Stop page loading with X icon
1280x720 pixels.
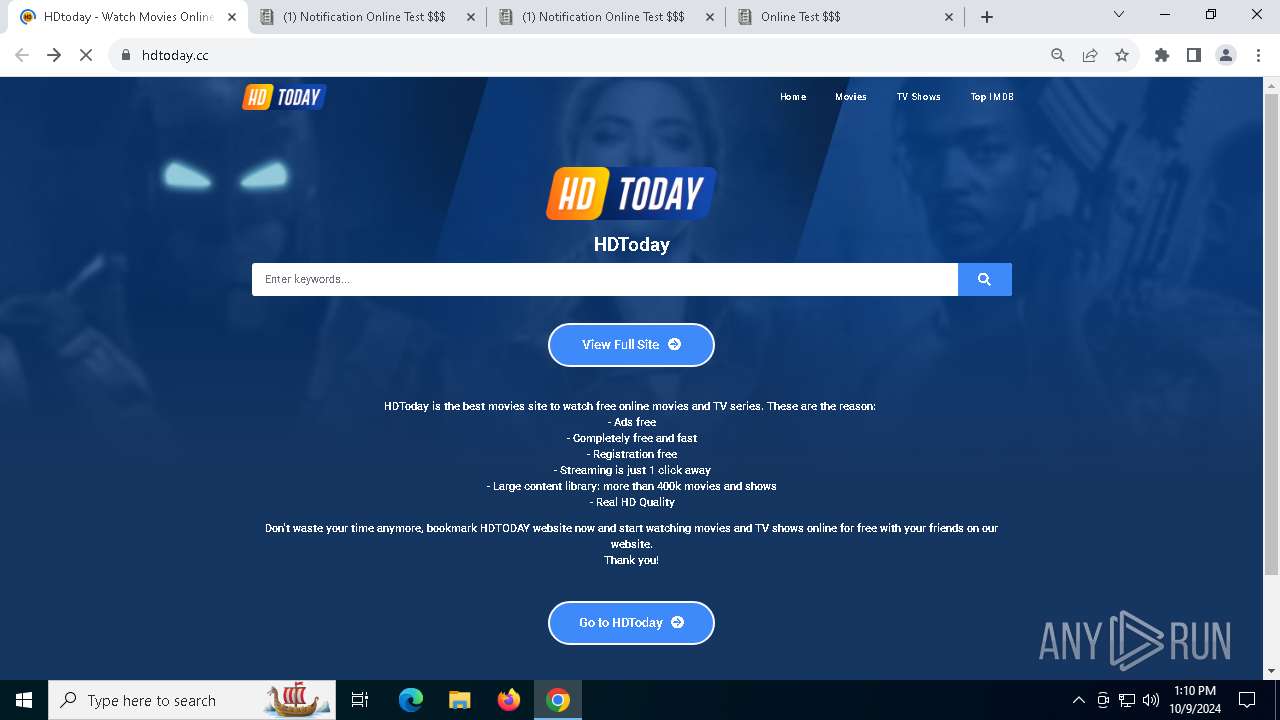pos(86,55)
